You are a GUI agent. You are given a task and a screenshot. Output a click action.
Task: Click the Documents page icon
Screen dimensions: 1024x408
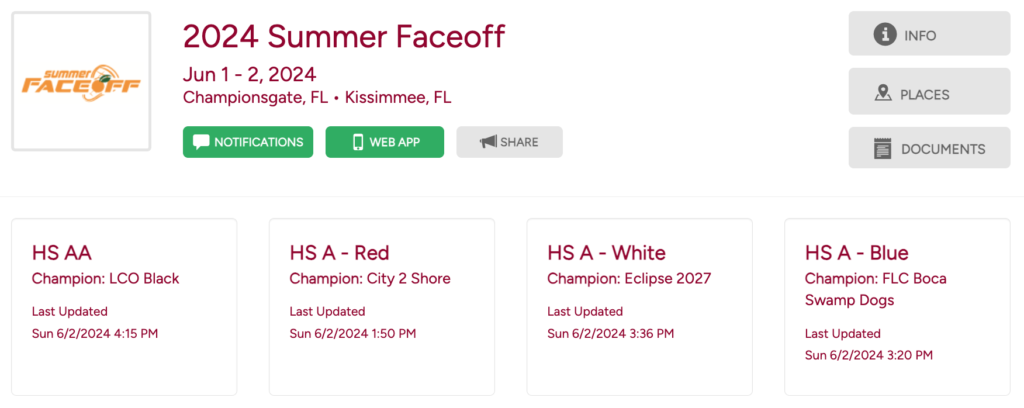click(882, 149)
